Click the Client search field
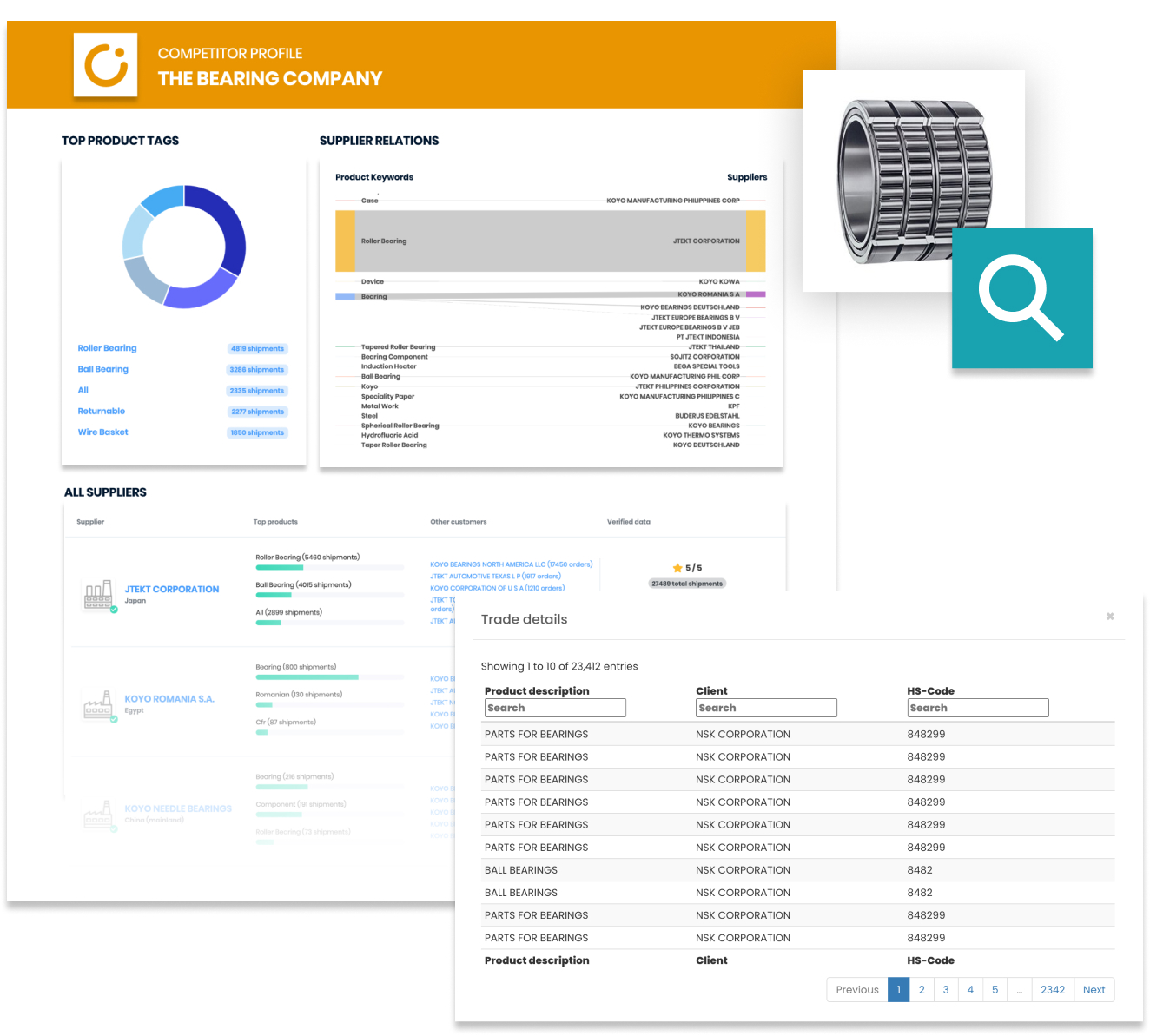Screen dimensions: 1150x1036 pyautogui.click(x=766, y=708)
